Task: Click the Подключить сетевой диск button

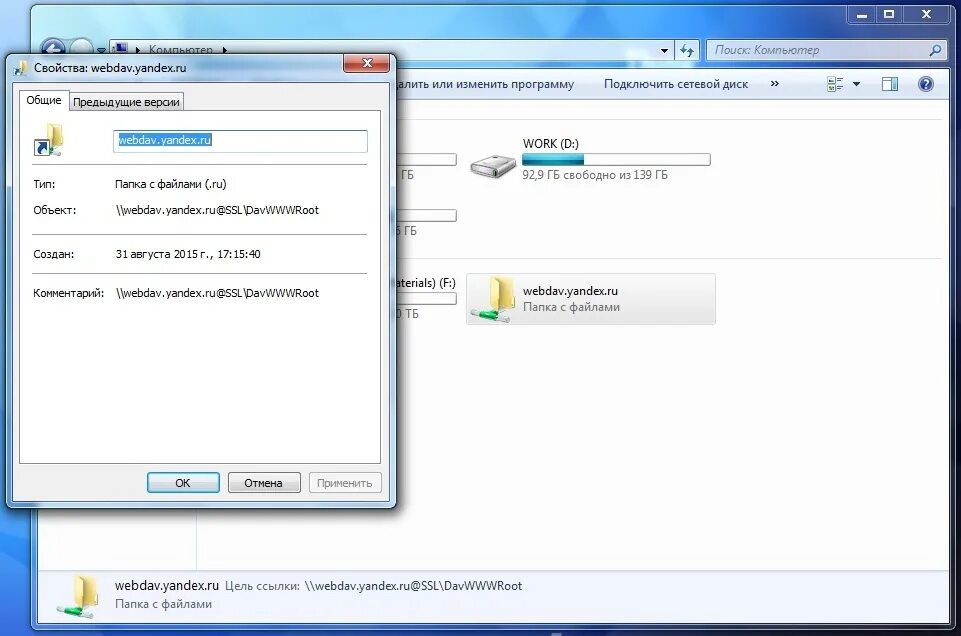Action: 675,84
